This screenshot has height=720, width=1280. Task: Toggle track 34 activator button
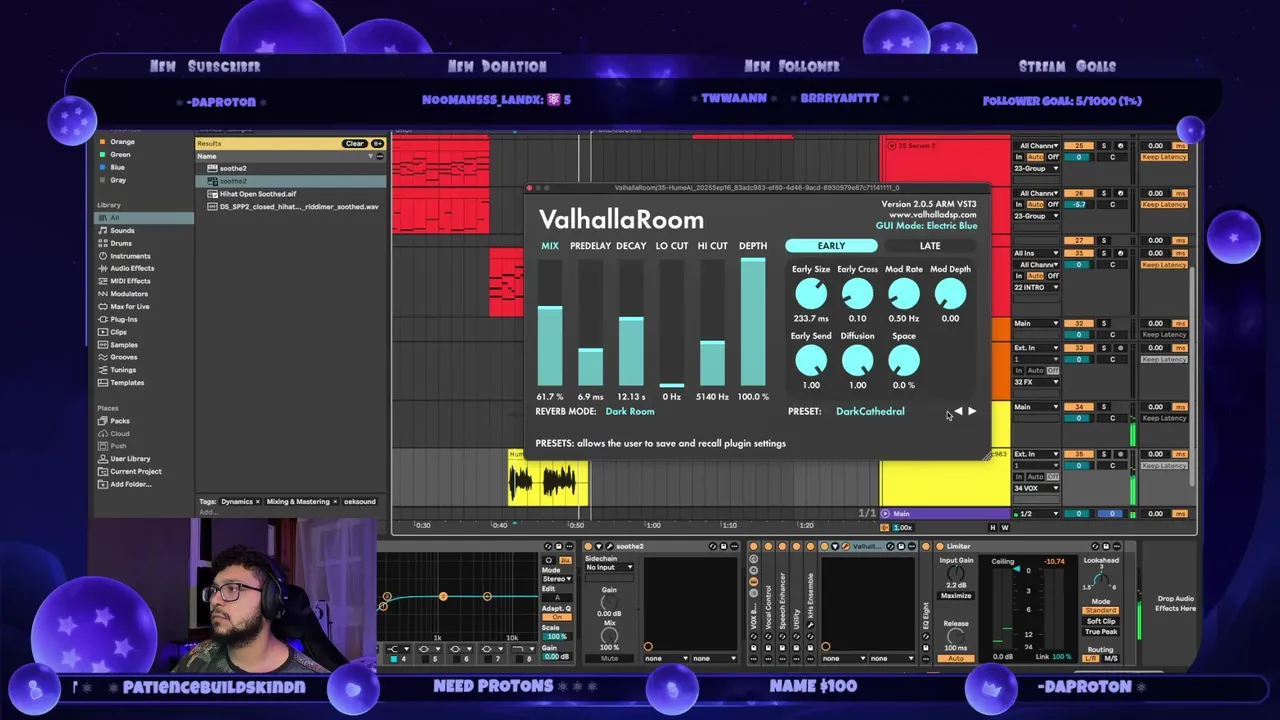pyautogui.click(x=1079, y=407)
